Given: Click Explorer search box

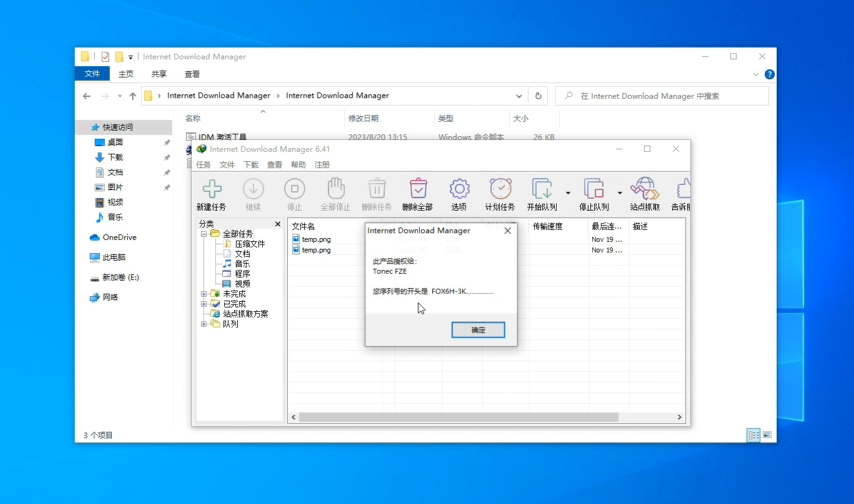Looking at the screenshot, I should point(662,96).
